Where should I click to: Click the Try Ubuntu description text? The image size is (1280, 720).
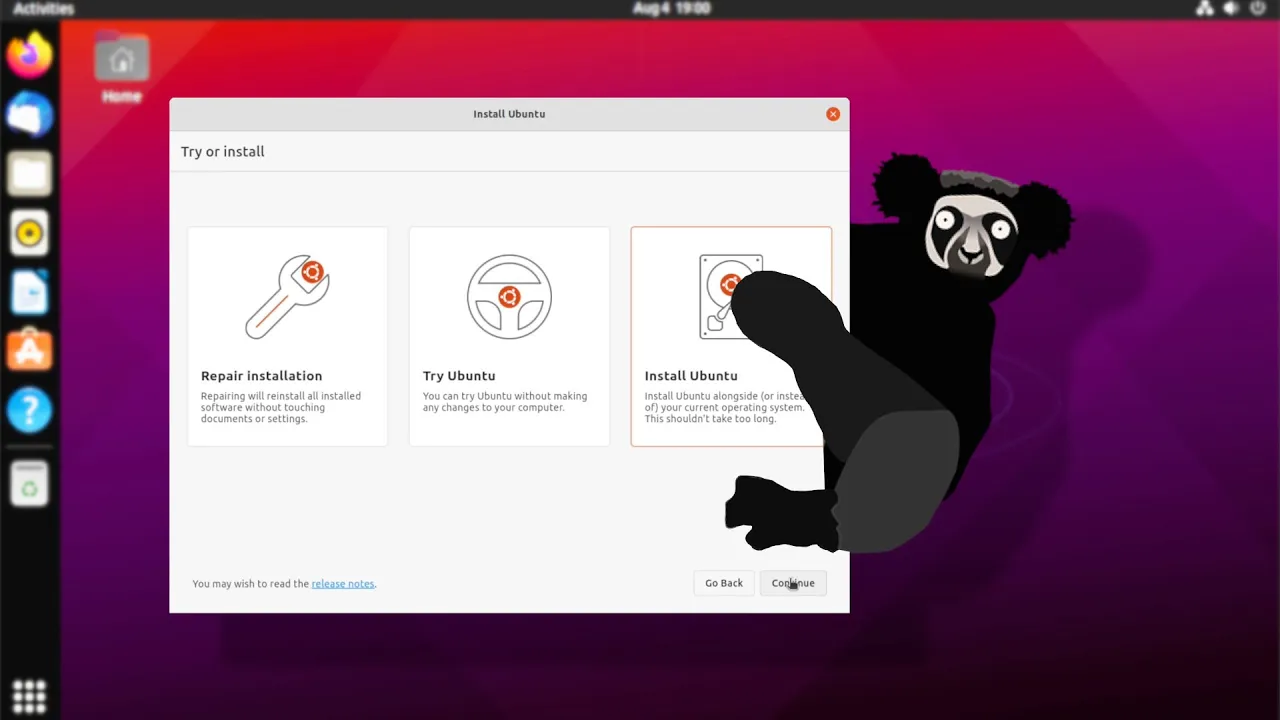(505, 402)
